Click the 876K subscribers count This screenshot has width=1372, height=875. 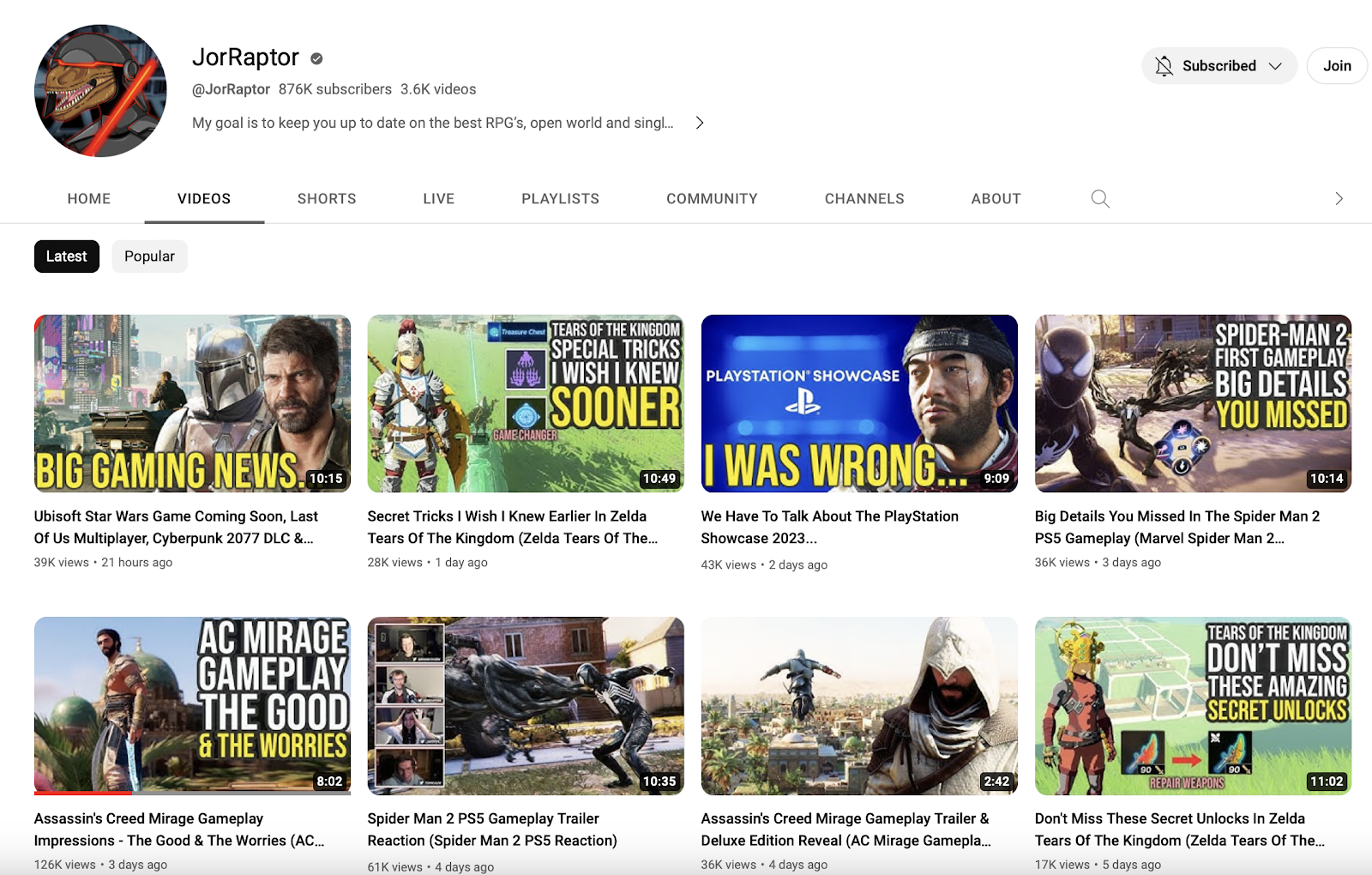click(x=335, y=89)
